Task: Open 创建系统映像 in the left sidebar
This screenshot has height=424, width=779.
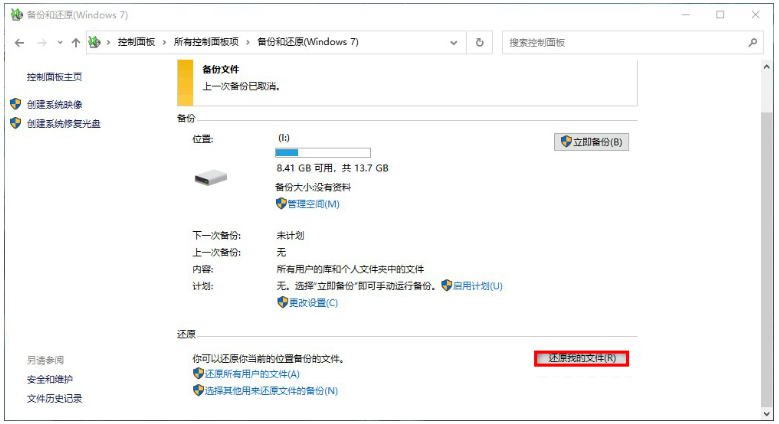Action: (55, 104)
